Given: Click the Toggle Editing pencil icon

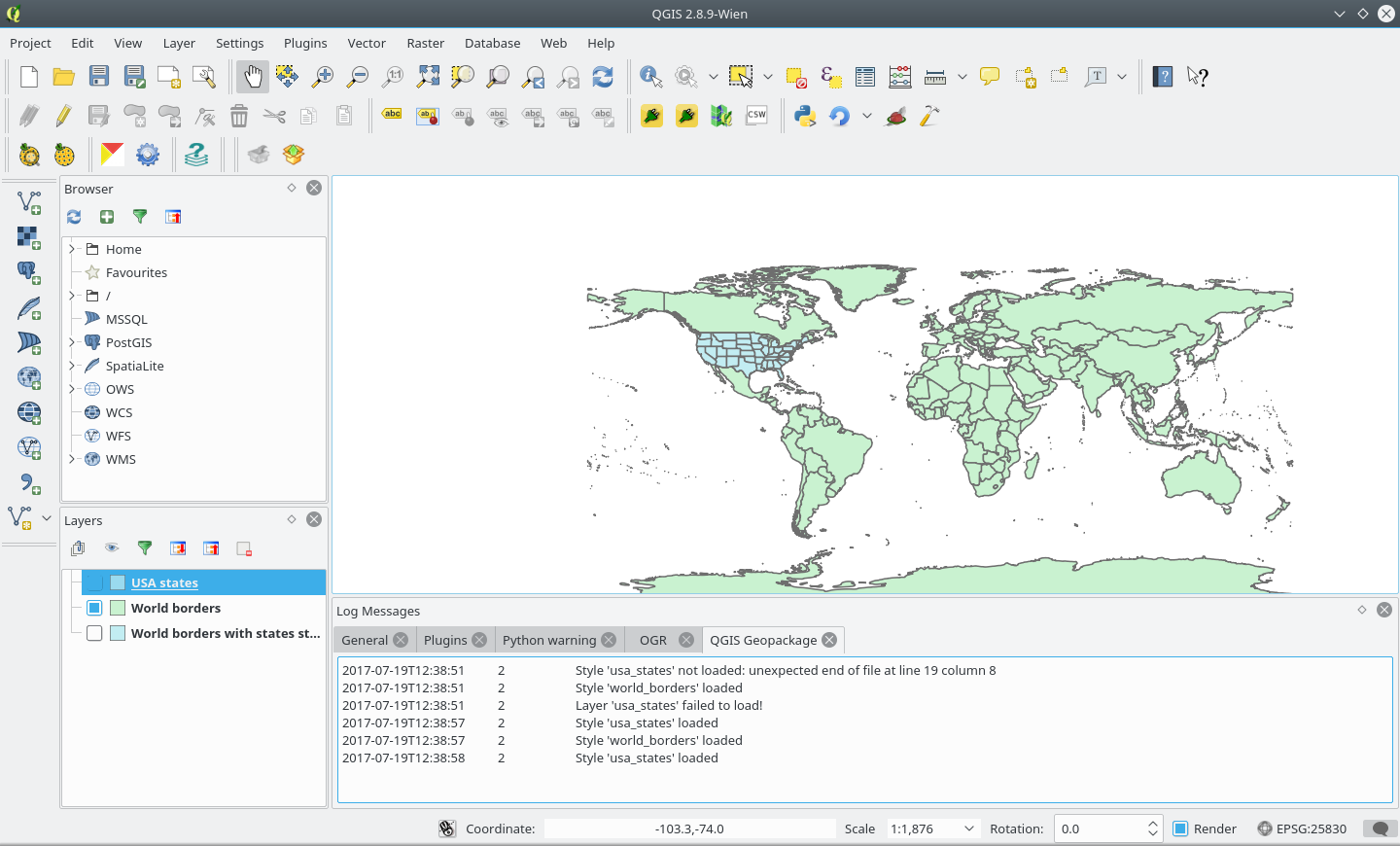Looking at the screenshot, I should (64, 117).
